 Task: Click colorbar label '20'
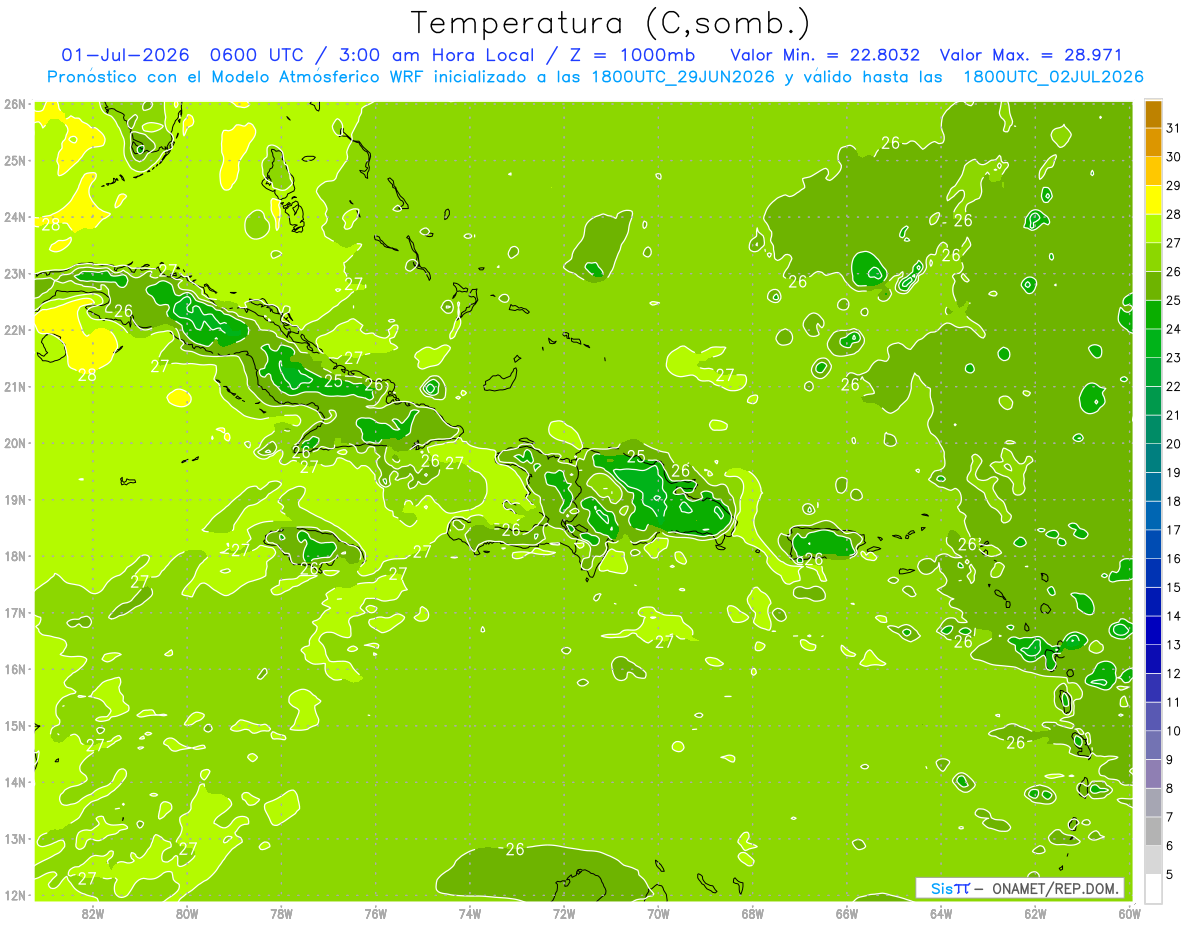pos(1173,444)
